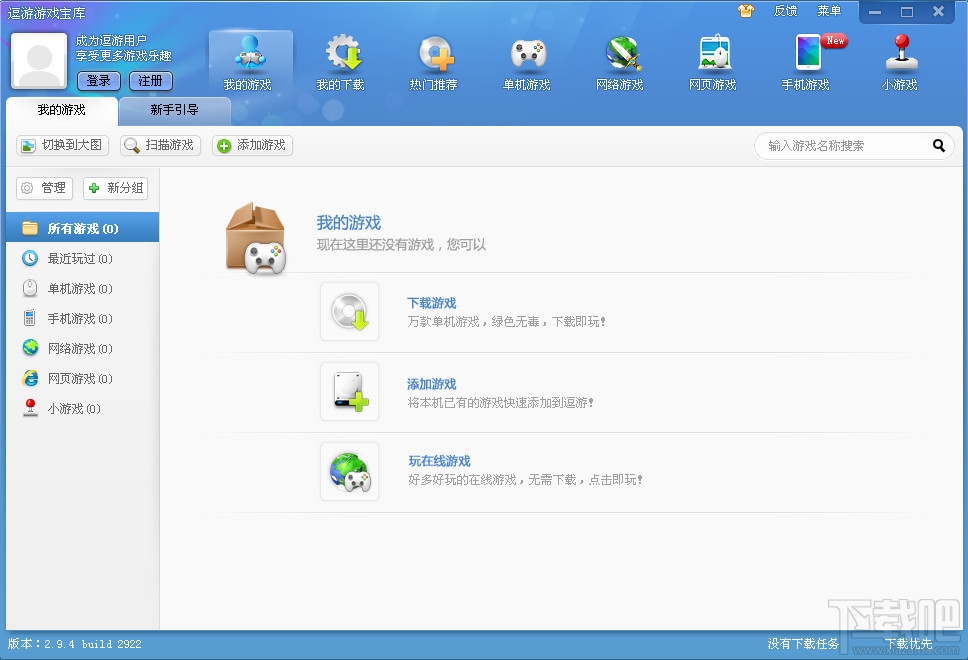The image size is (968, 660).
Task: Open the 热门推荐 (Hot Recommendations) section
Action: click(x=434, y=60)
